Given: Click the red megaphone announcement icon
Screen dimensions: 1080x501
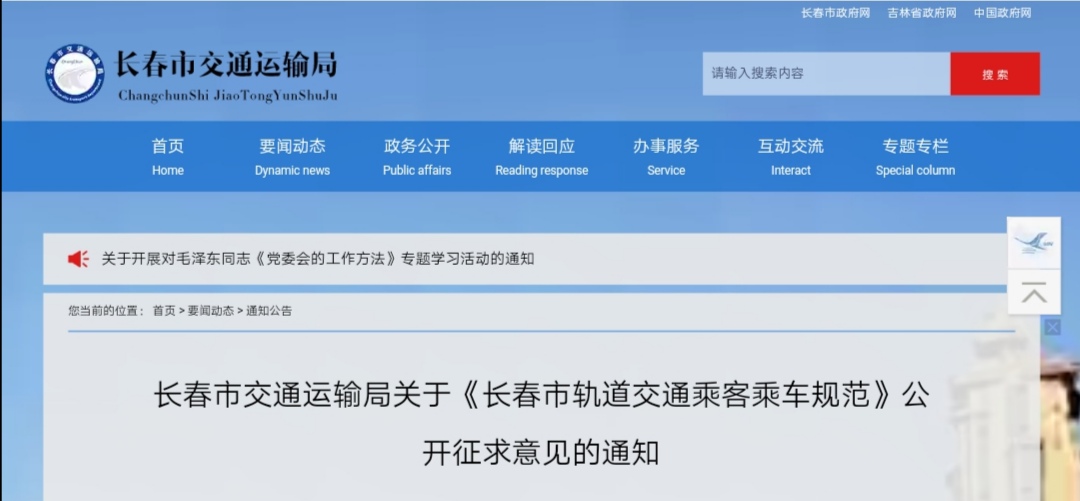Looking at the screenshot, I should click(78, 259).
